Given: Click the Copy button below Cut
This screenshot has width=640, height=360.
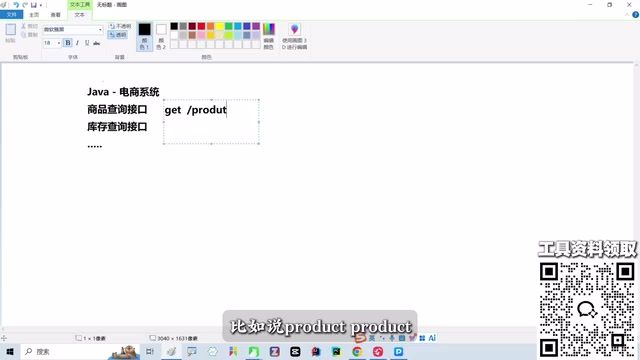Looking at the screenshot, I should click(29, 35).
